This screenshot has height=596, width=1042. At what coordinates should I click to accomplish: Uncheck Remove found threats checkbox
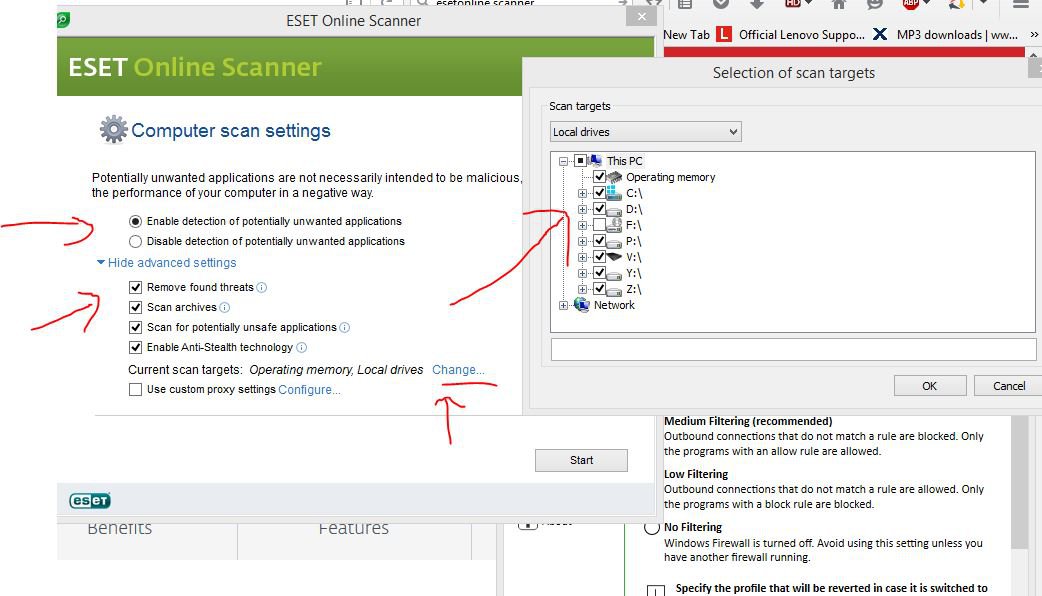[136, 288]
